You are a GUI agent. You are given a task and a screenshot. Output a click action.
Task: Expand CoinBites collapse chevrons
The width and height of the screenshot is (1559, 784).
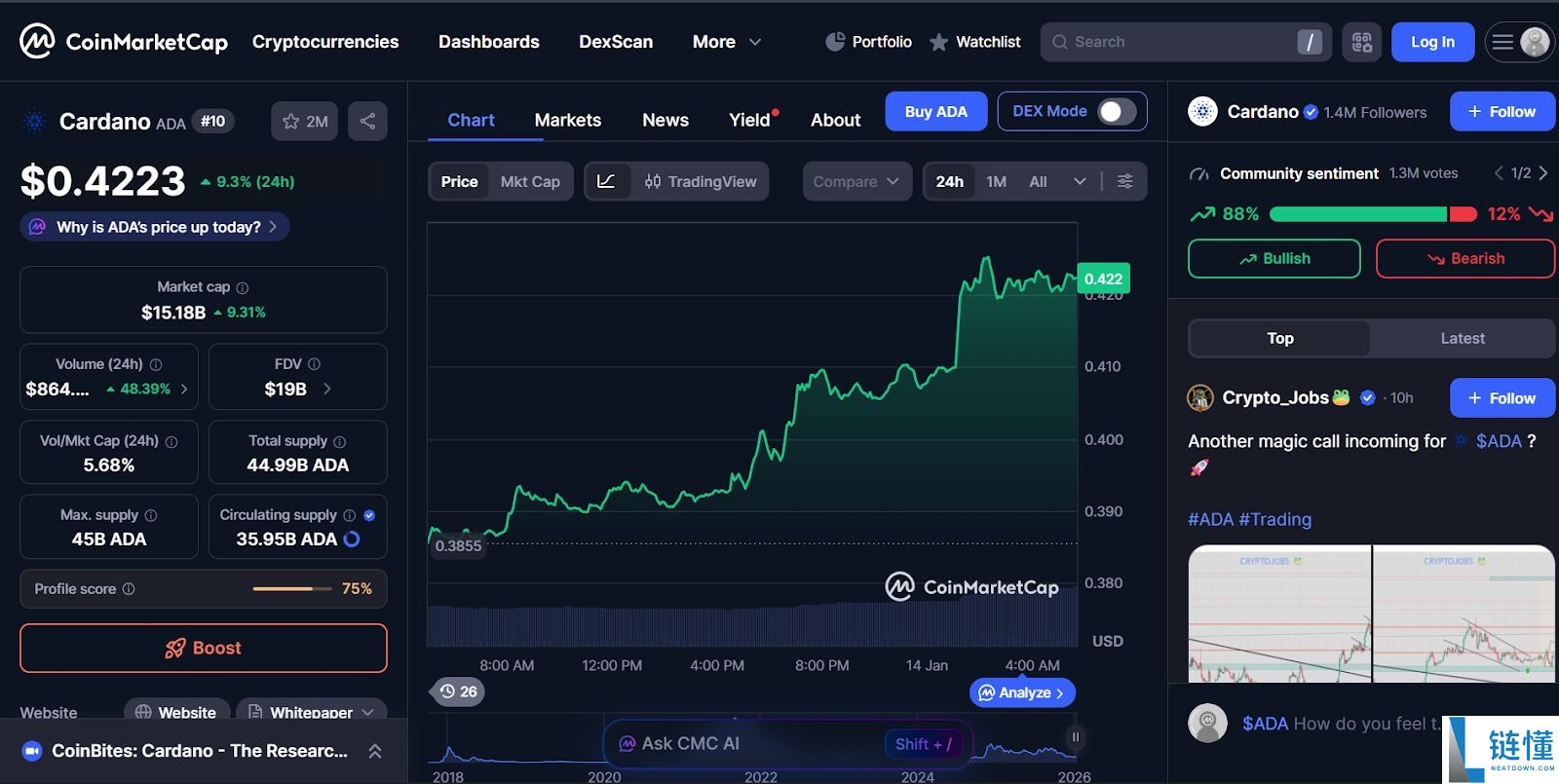point(375,751)
